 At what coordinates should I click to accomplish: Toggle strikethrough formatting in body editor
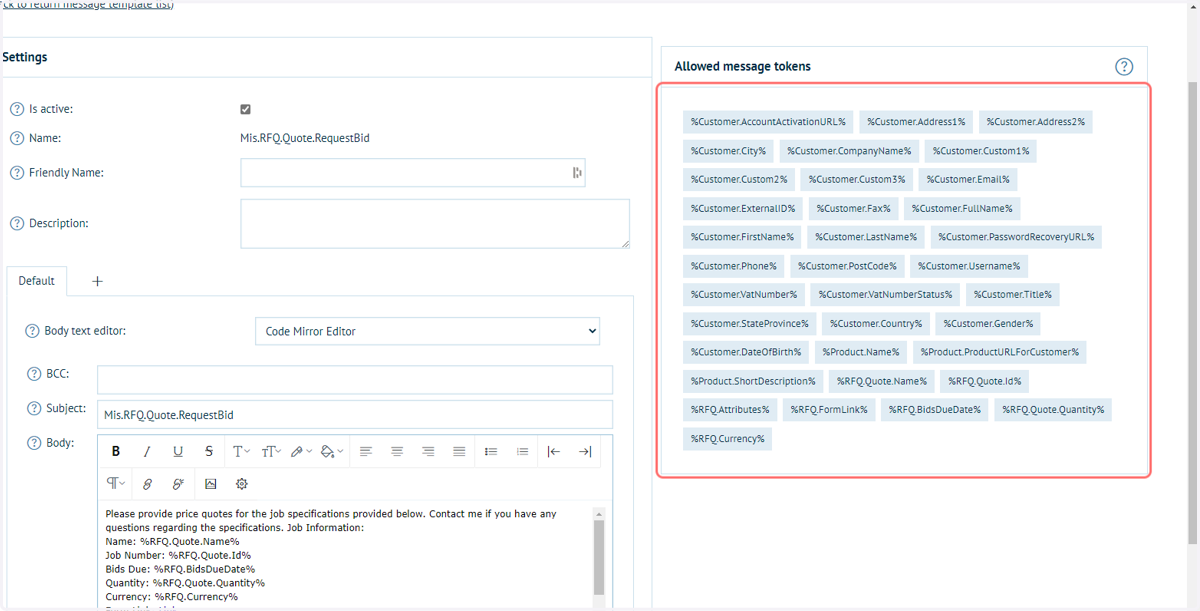click(x=209, y=452)
